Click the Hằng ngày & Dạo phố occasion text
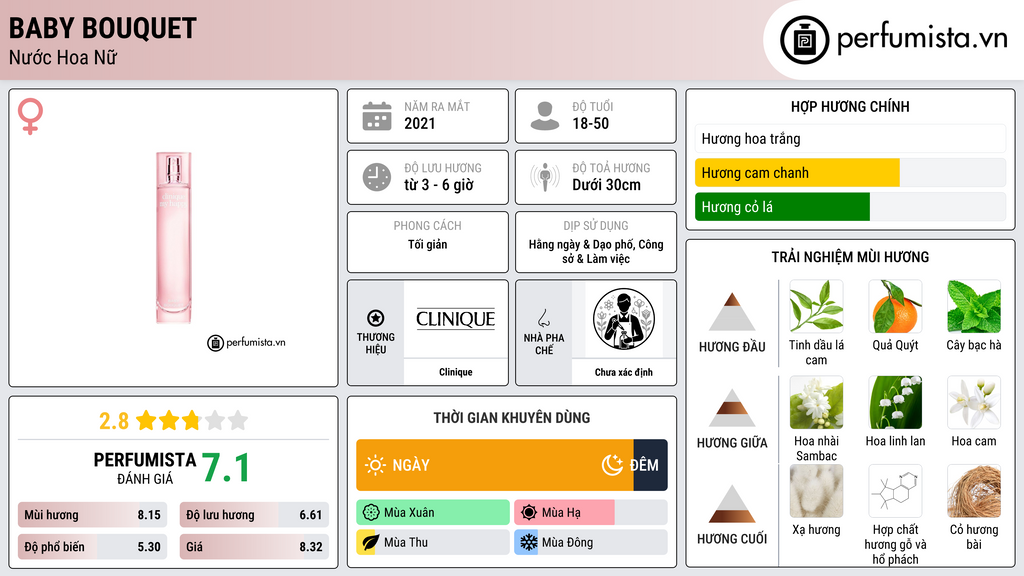The image size is (1024, 576). click(596, 251)
